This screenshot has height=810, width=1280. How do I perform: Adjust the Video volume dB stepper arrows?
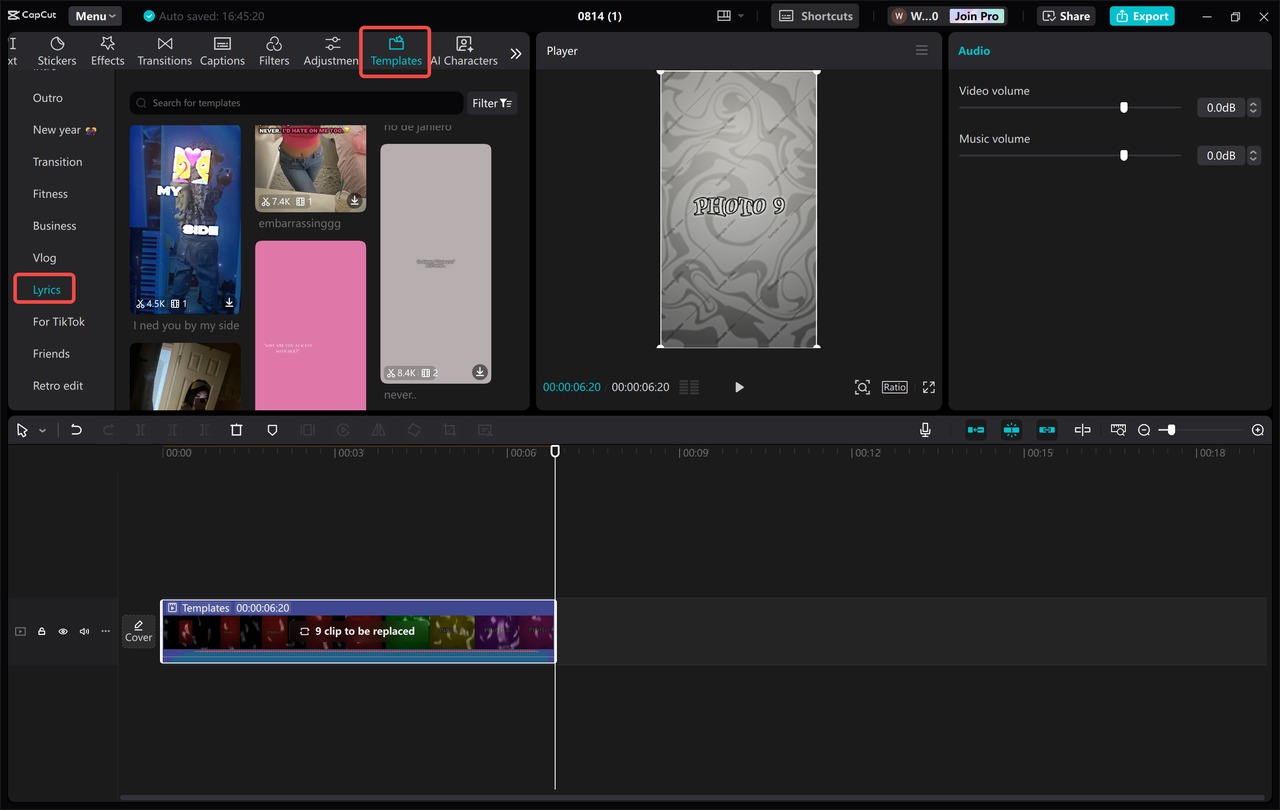(x=1254, y=107)
